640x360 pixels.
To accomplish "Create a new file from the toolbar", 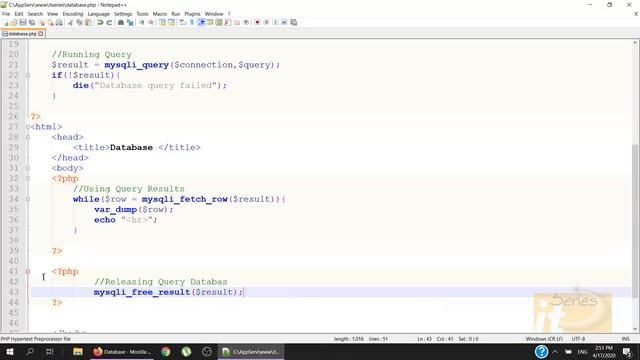I will (5, 22).
